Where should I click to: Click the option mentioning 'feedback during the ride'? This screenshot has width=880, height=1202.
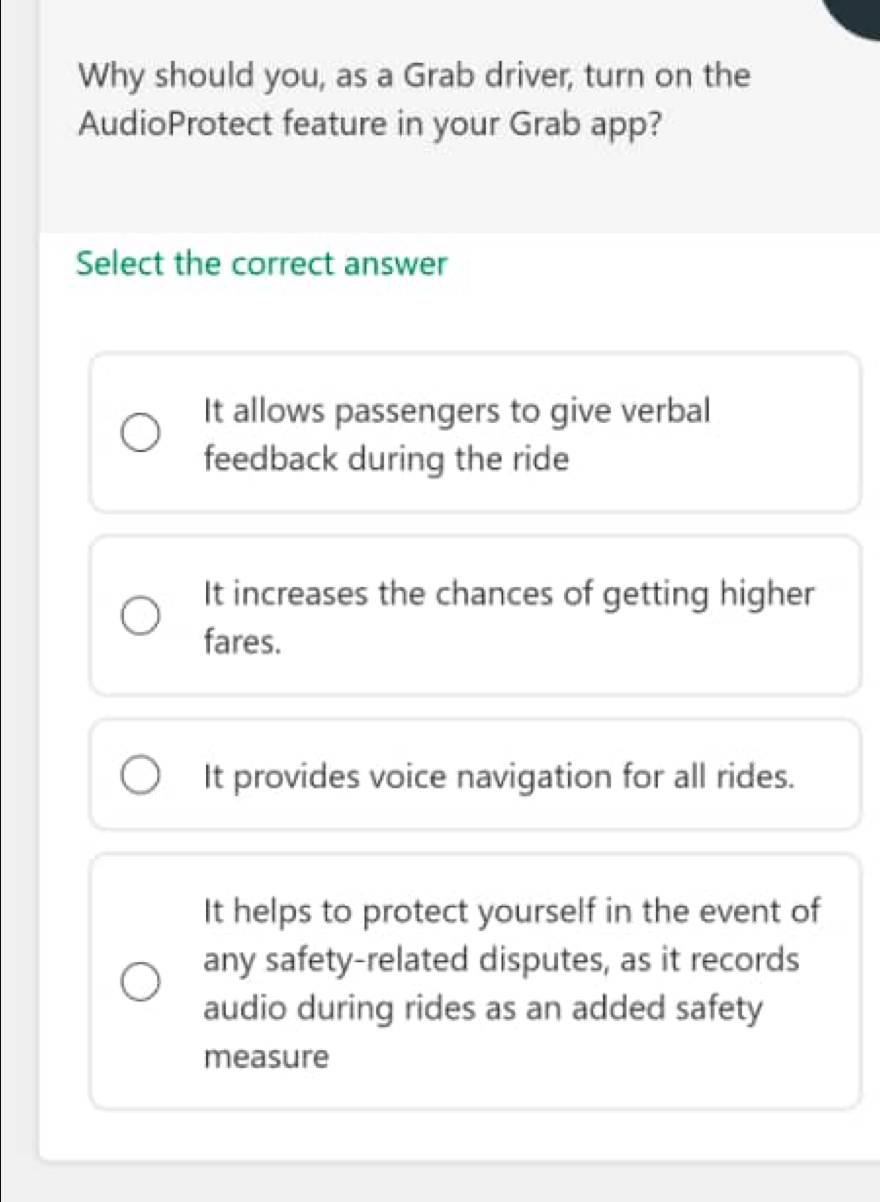456,435
